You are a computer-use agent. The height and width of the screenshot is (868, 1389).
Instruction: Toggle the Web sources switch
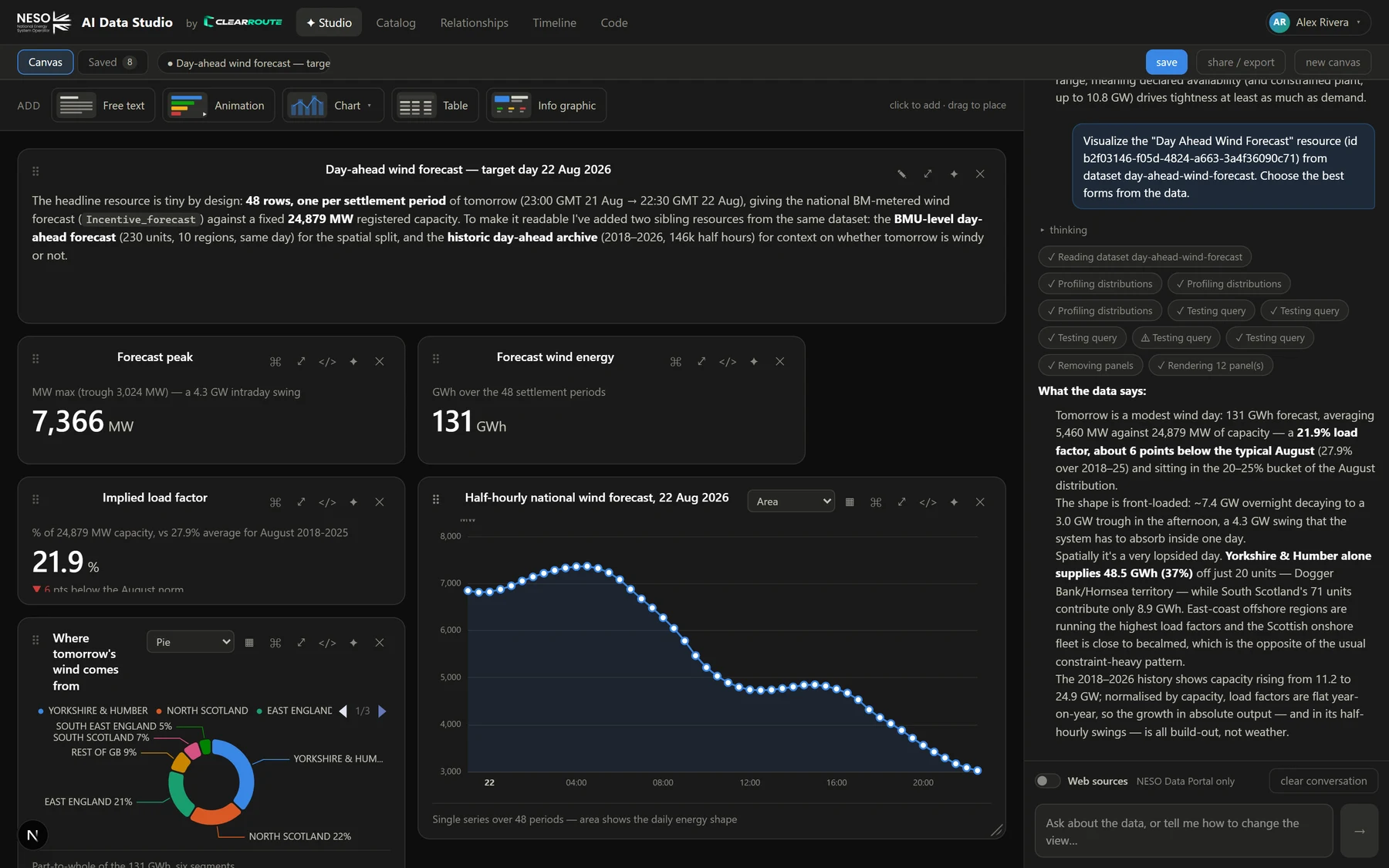1047,781
